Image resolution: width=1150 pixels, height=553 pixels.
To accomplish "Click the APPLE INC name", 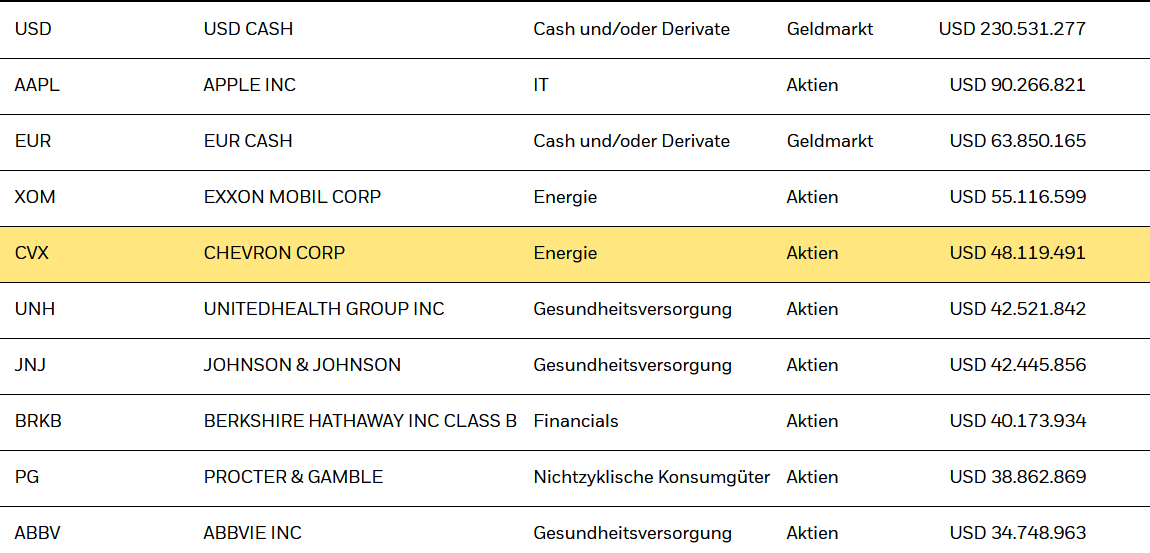I will pyautogui.click(x=249, y=85).
